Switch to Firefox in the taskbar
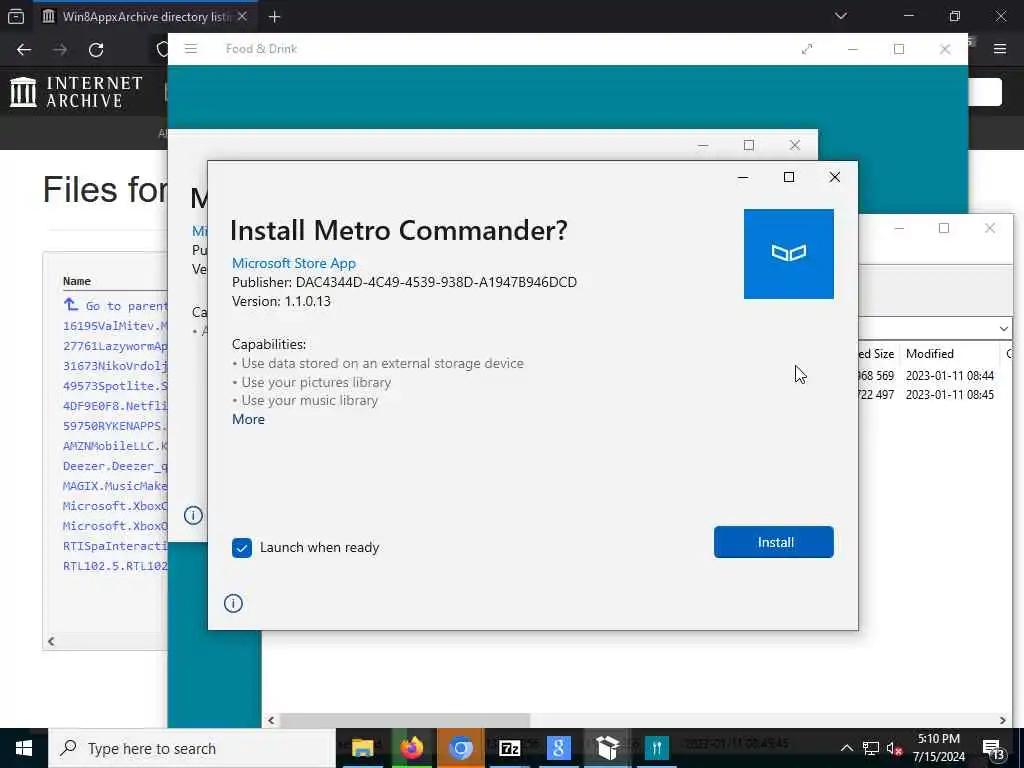The width and height of the screenshot is (1024, 768). (412, 748)
